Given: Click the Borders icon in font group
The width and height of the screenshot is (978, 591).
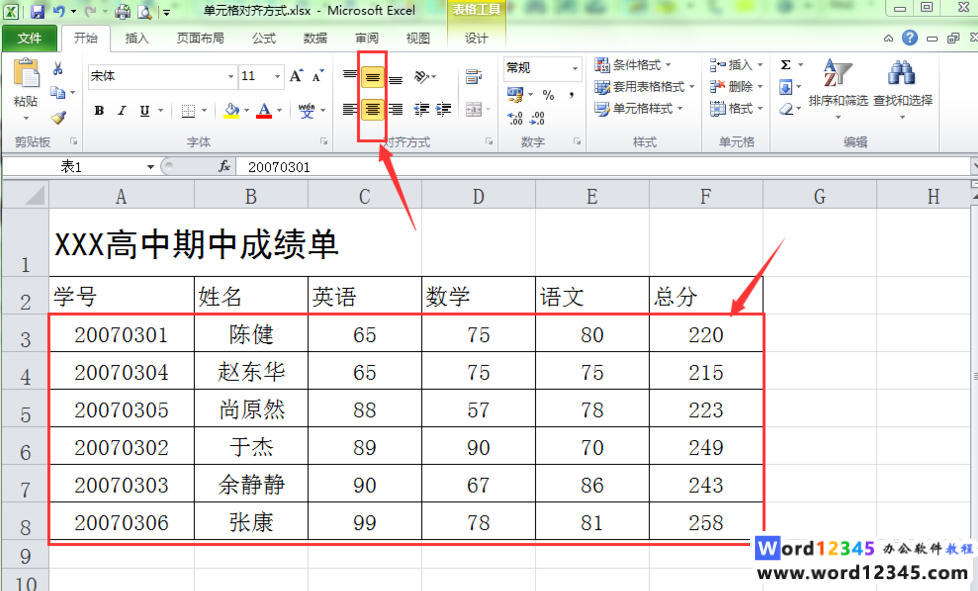Looking at the screenshot, I should [x=188, y=111].
